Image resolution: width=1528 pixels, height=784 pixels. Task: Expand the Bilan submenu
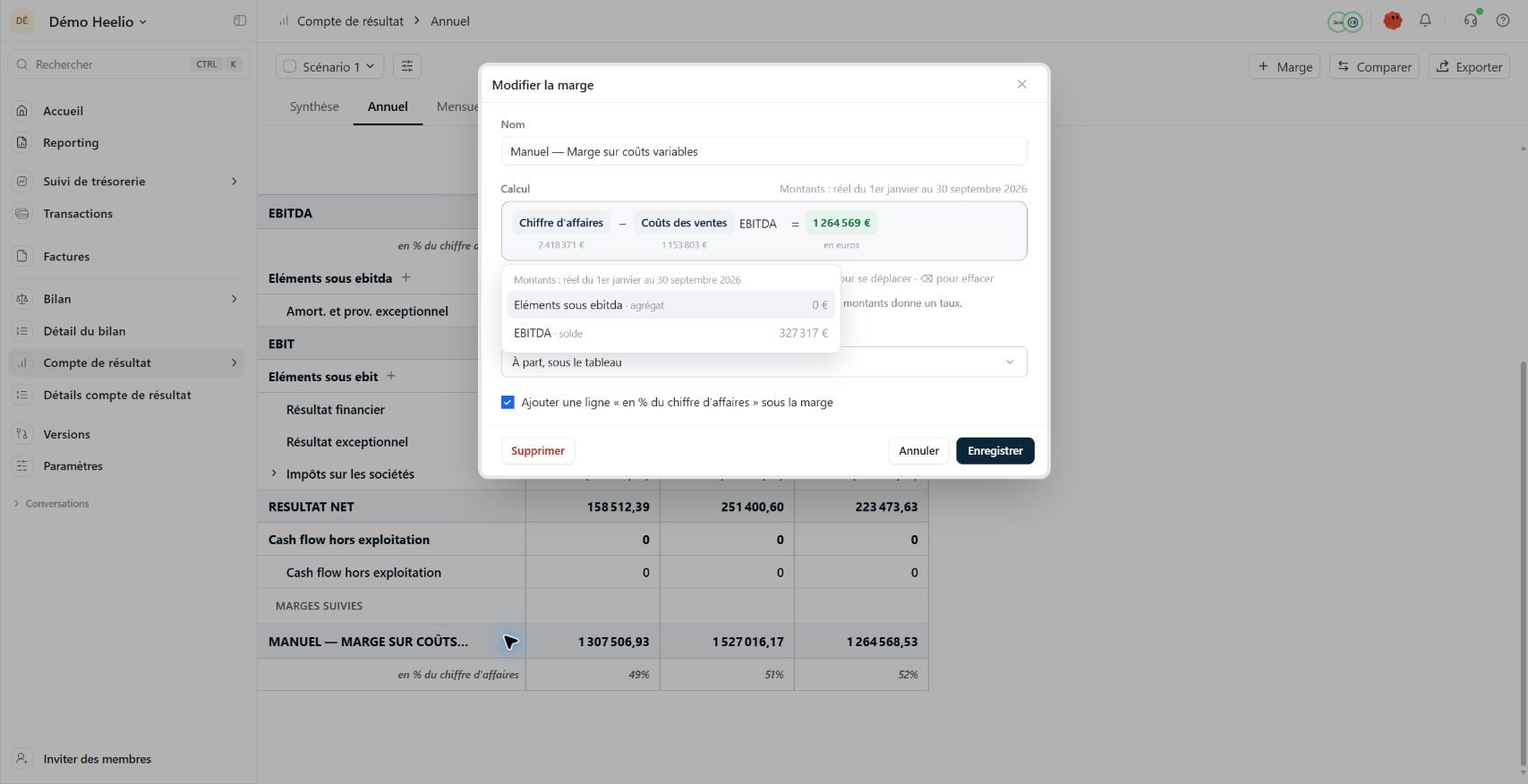tap(235, 299)
